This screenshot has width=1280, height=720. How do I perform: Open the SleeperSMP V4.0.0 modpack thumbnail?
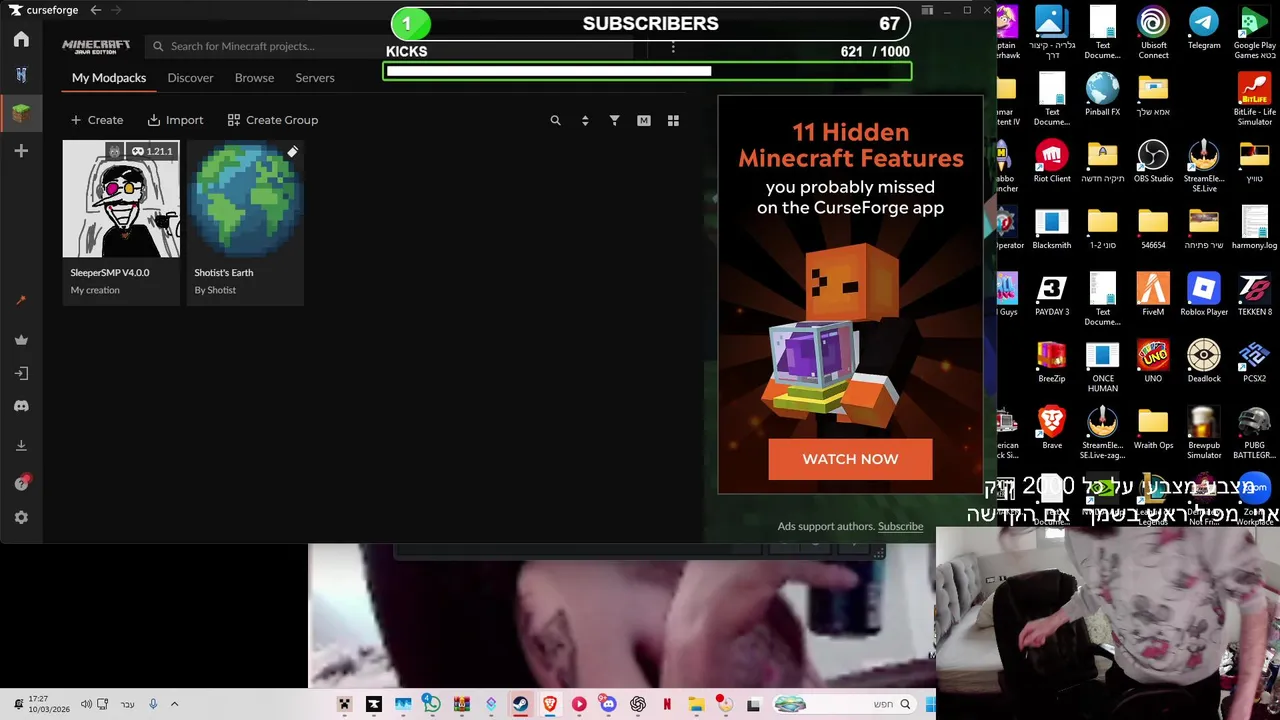121,199
